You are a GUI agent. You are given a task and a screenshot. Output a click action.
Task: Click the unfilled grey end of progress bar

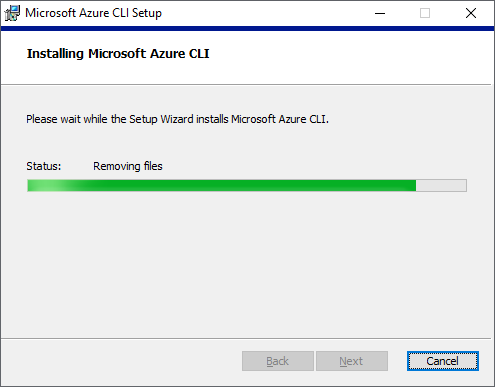[x=441, y=186]
